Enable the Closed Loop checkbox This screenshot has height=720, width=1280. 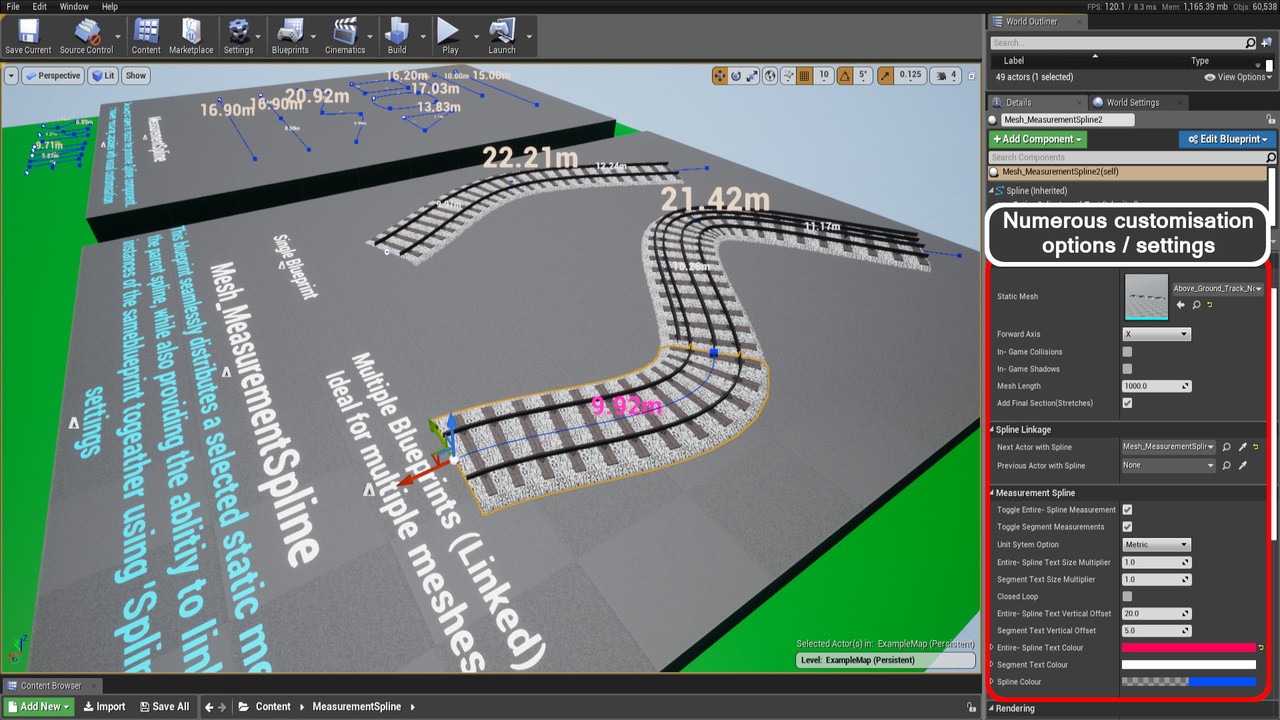[1127, 596]
